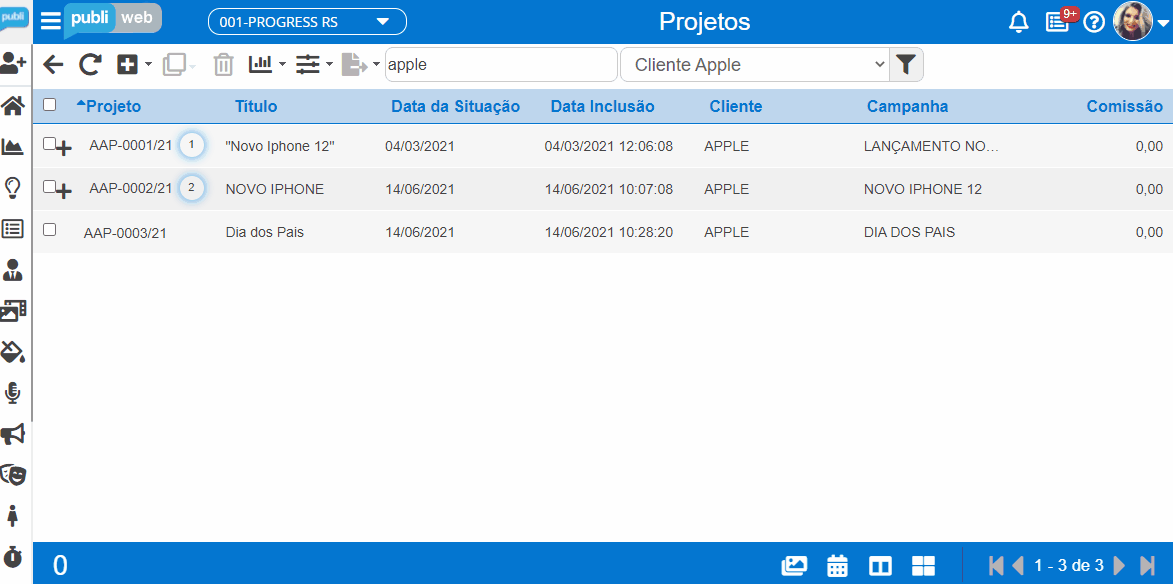Screen dimensions: 1173x584
Task: Click the delete trash icon
Action: click(224, 65)
